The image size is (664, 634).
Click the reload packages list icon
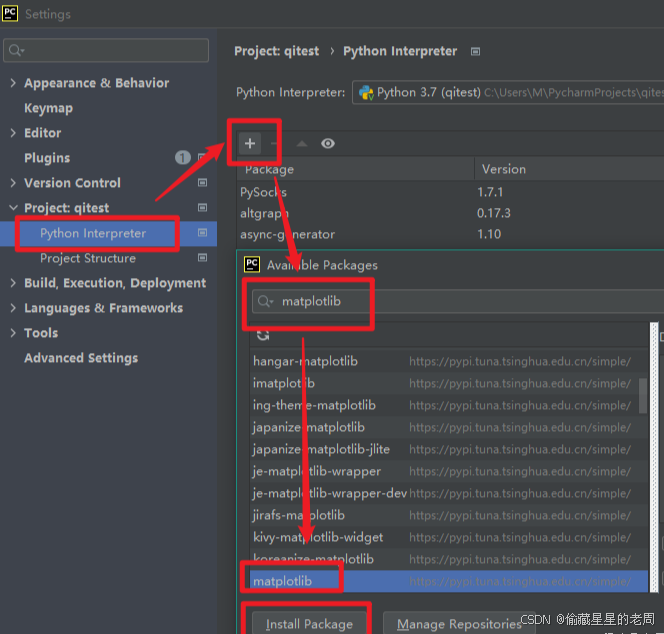(x=263, y=335)
